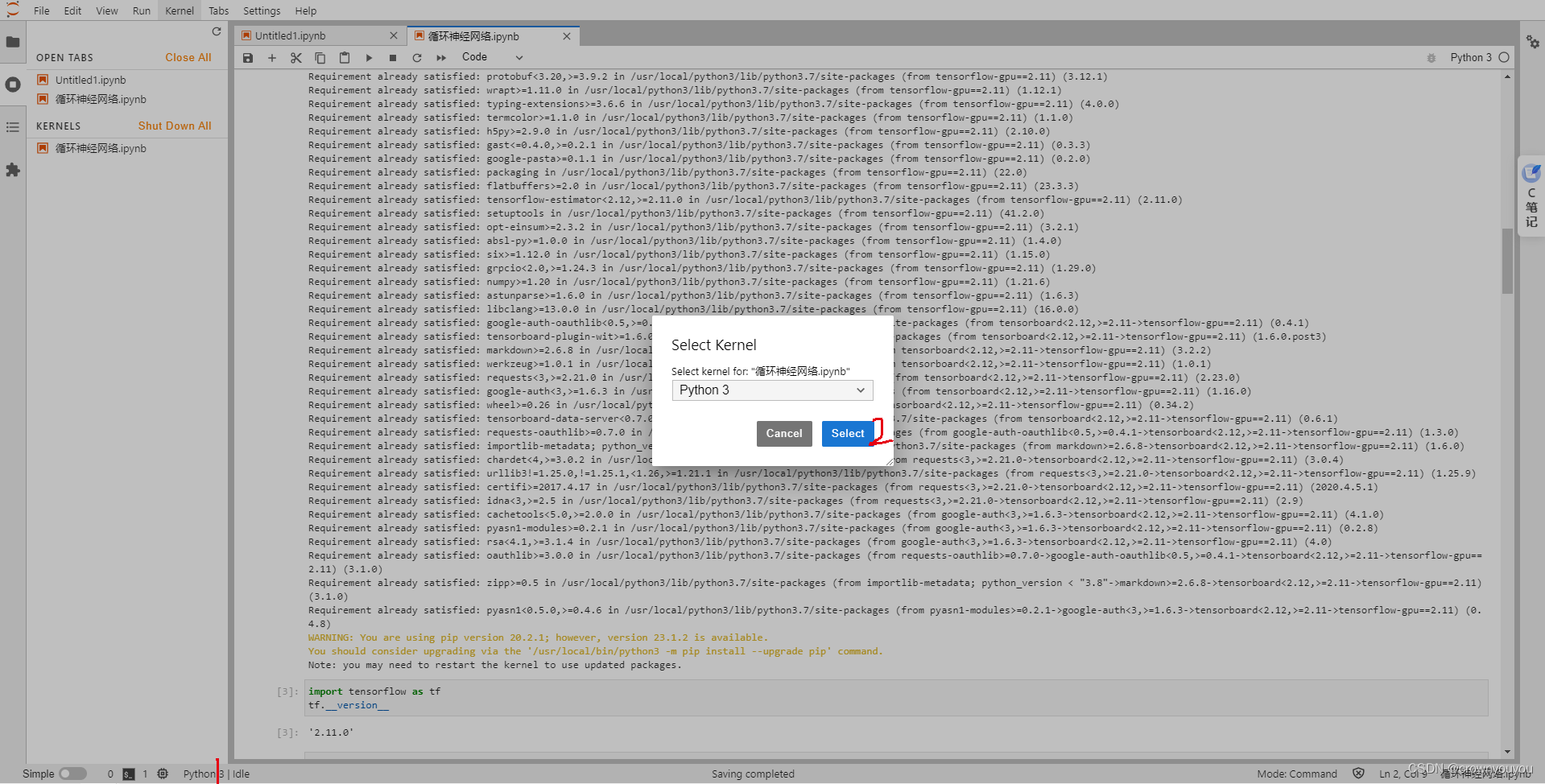Open Running Terminals and Kernels sidebar icon
The width and height of the screenshot is (1545, 784).
pos(13,85)
